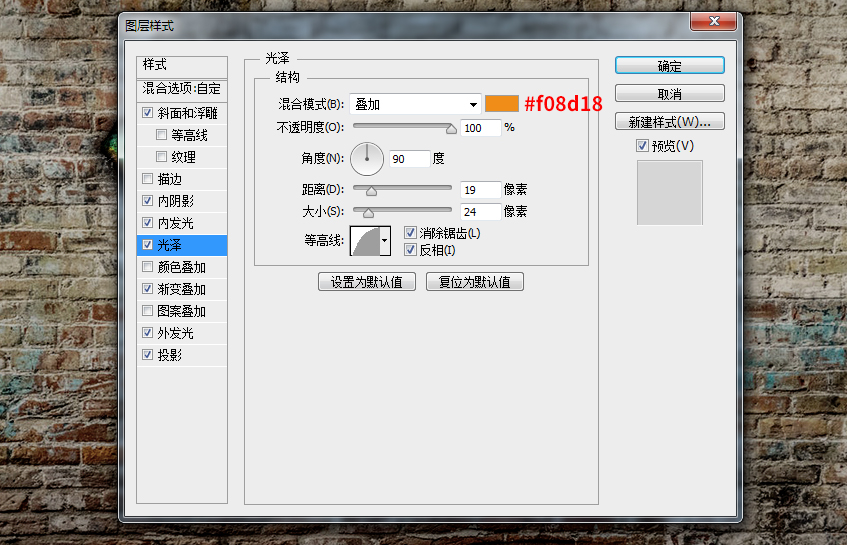
Task: Cancel with the 取消 button
Action: 669,93
